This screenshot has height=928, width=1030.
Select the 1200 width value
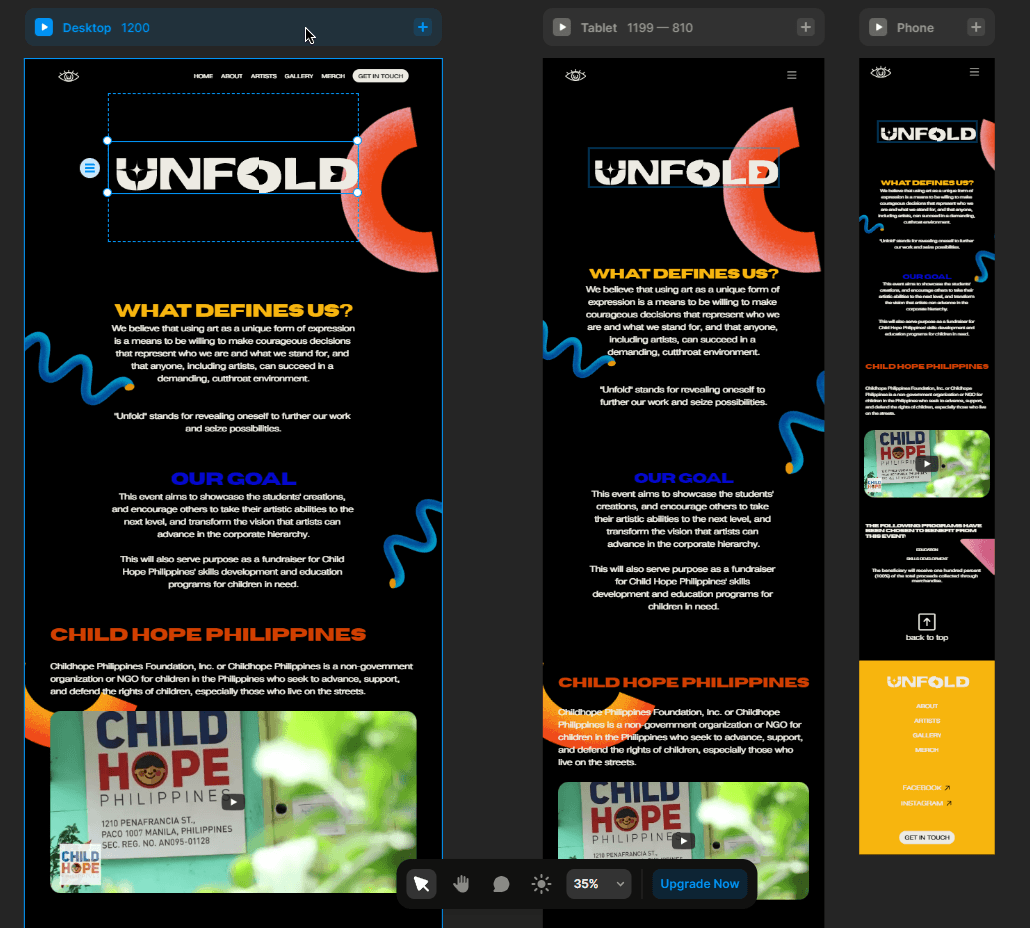[135, 28]
